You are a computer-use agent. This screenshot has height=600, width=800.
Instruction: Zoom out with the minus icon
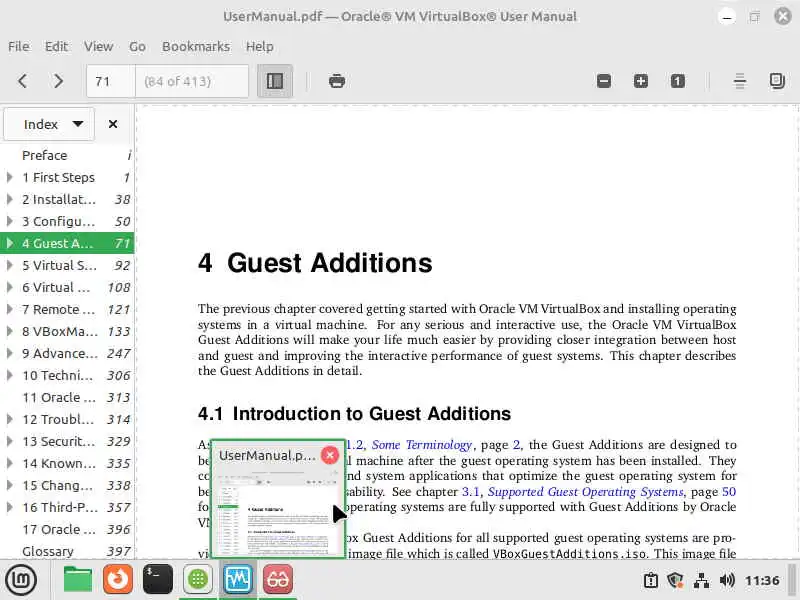(604, 81)
